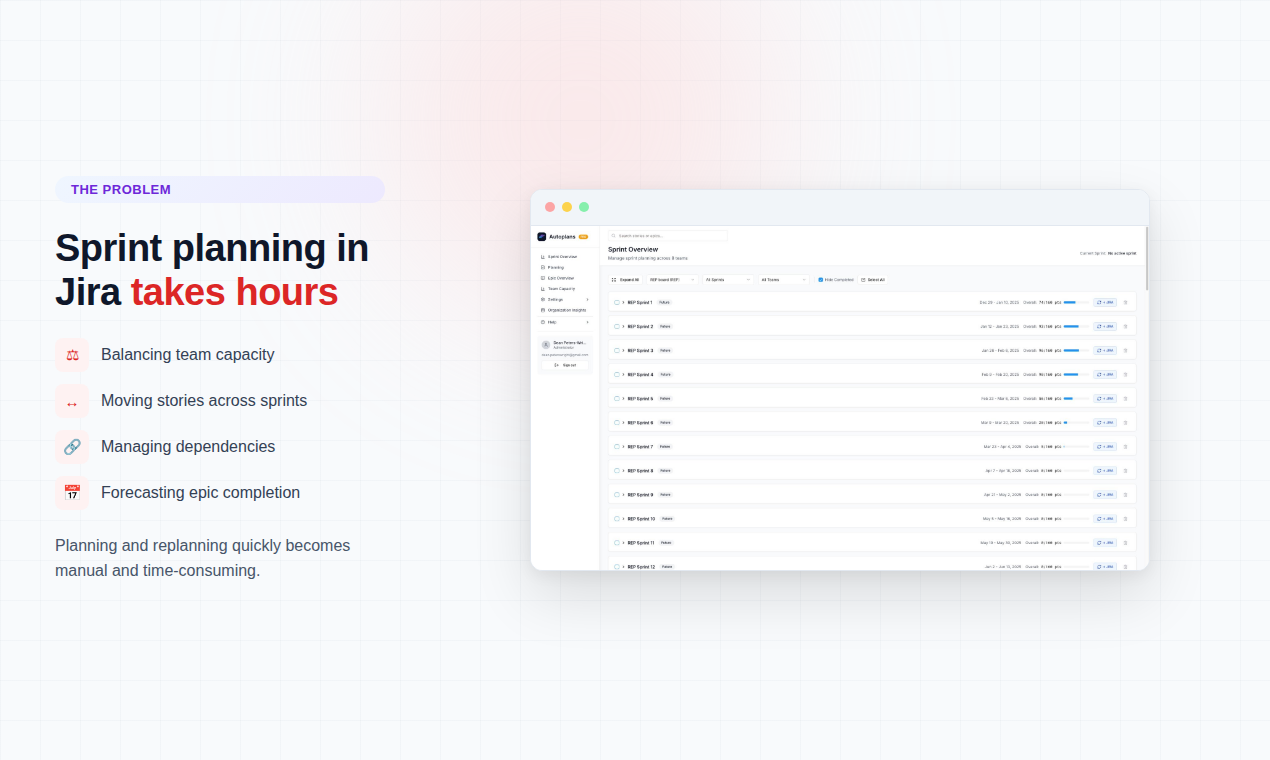The width and height of the screenshot is (1270, 760).
Task: Click the trash icon for REP Sprint 11
Action: coord(1125,542)
